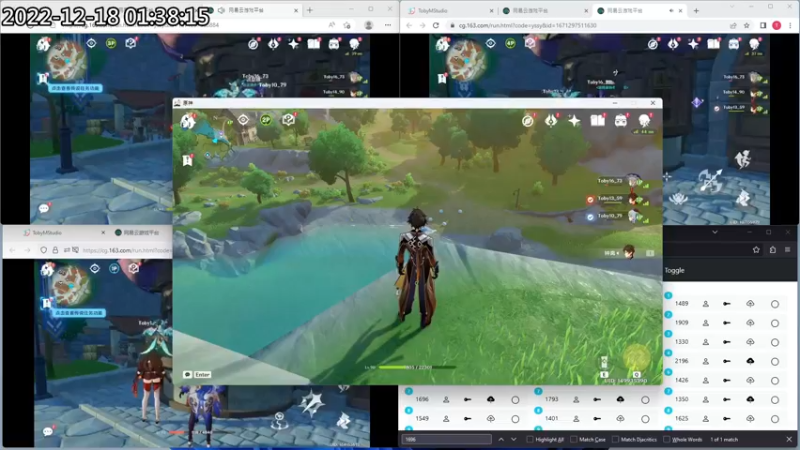Click the find bar search input field
Screen dimensions: 800x450
tap(446, 439)
